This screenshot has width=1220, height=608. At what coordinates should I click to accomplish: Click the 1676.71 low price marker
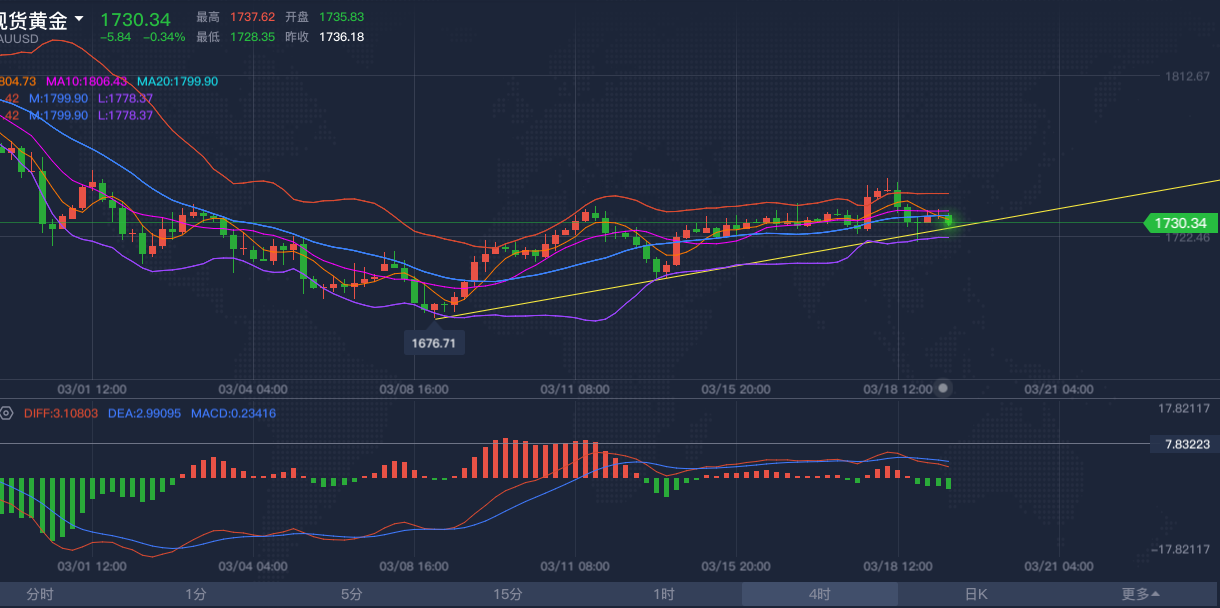pos(435,343)
